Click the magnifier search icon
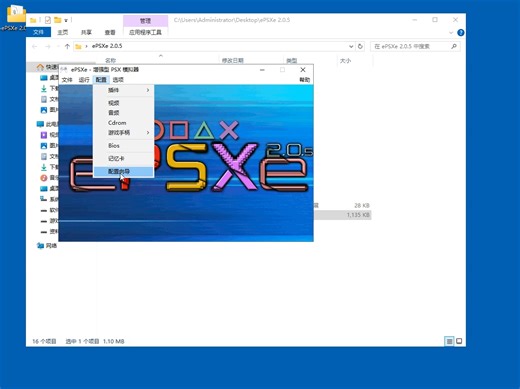520x389 pixels. click(454, 46)
